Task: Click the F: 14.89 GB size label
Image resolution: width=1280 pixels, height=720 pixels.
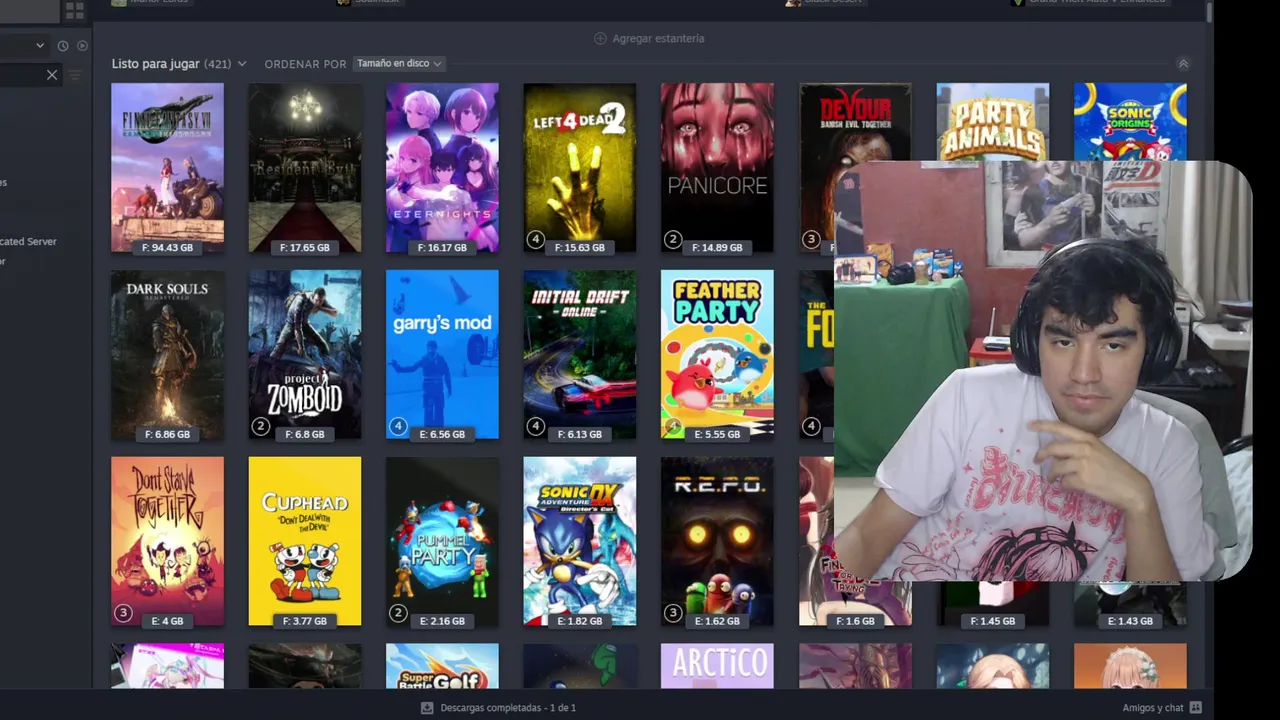Action: coord(717,247)
